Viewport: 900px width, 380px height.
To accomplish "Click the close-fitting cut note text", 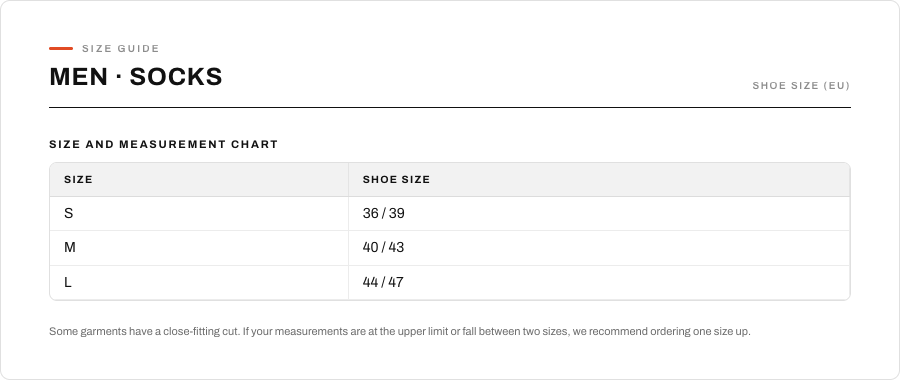I will [399, 332].
